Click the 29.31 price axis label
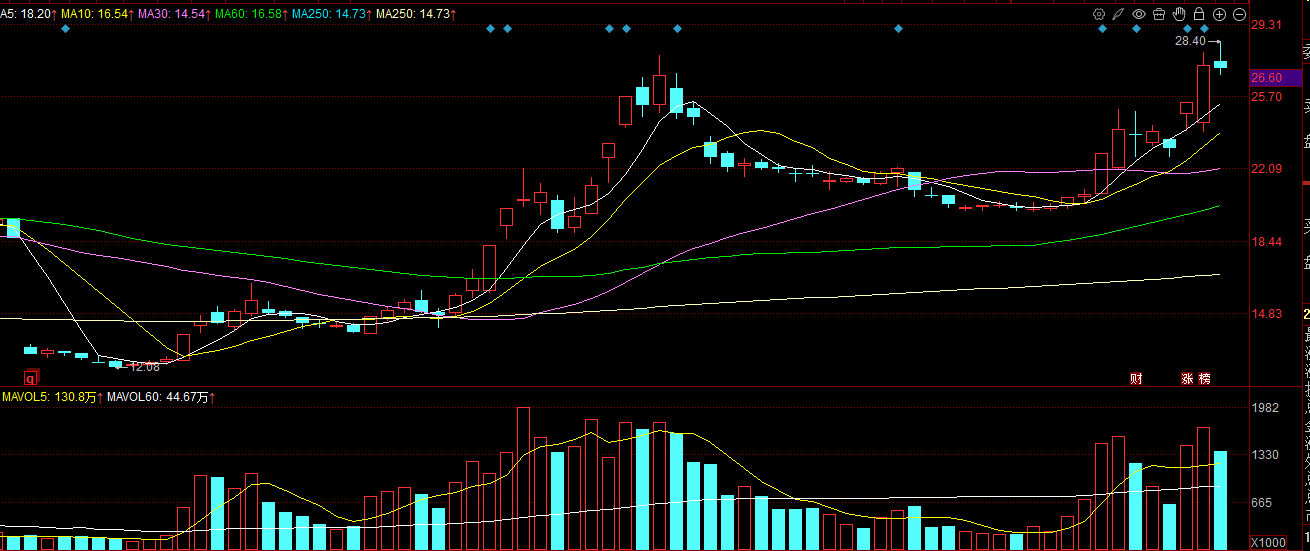 tap(1266, 25)
